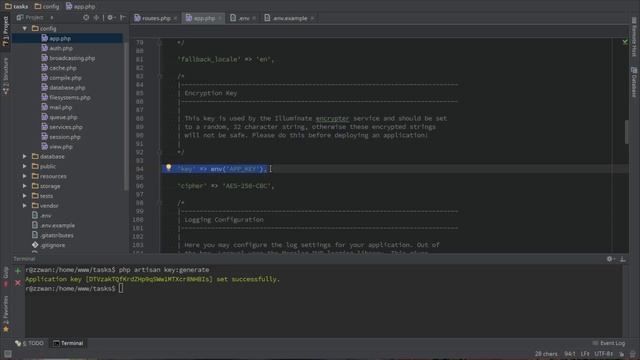Expand the storage folder
Viewport: 640px width, 360px height.
pyautogui.click(x=24, y=186)
